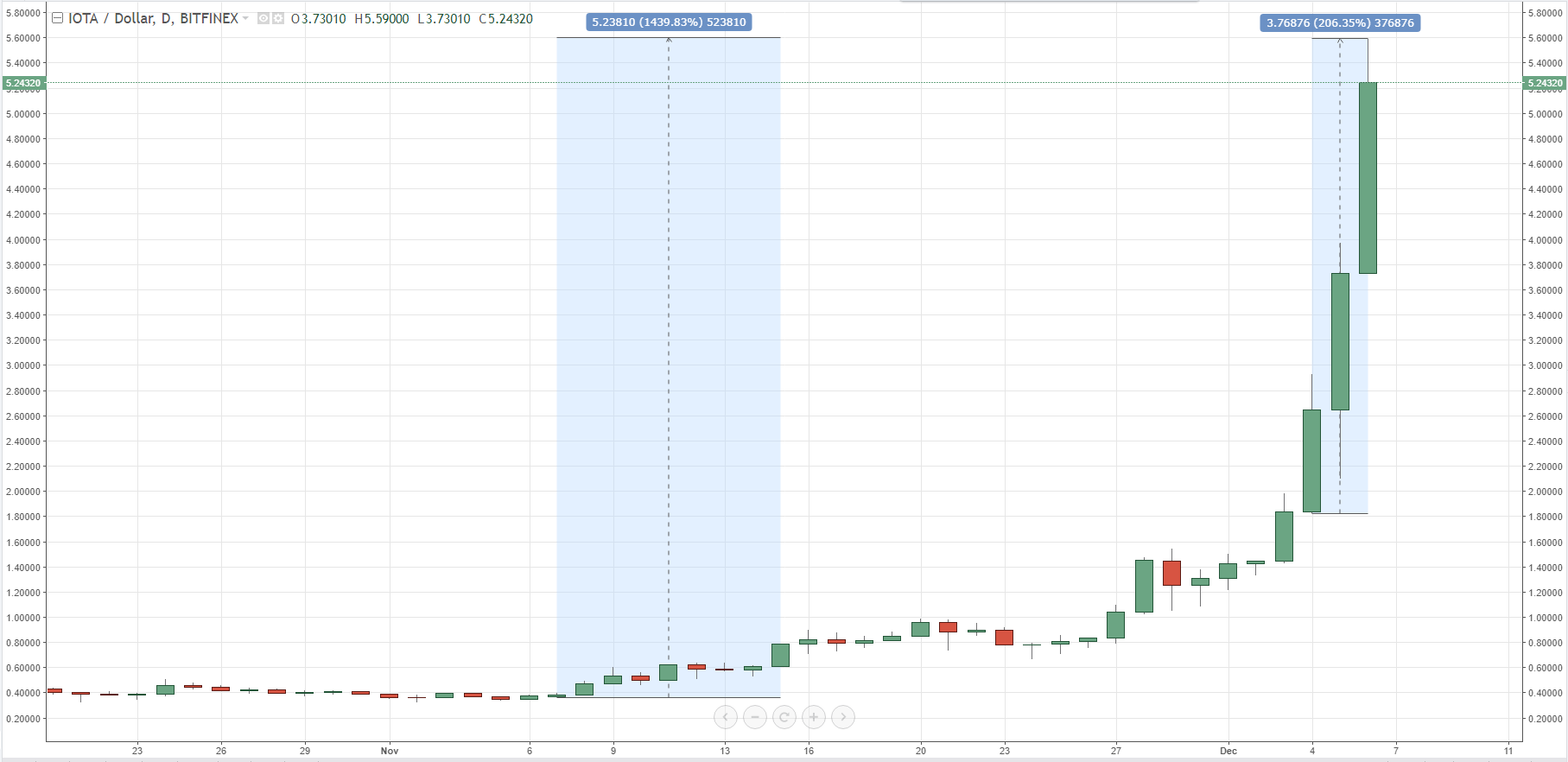Click date 29 on the time axis
Viewport: 1568px width, 762px height.
pos(305,751)
